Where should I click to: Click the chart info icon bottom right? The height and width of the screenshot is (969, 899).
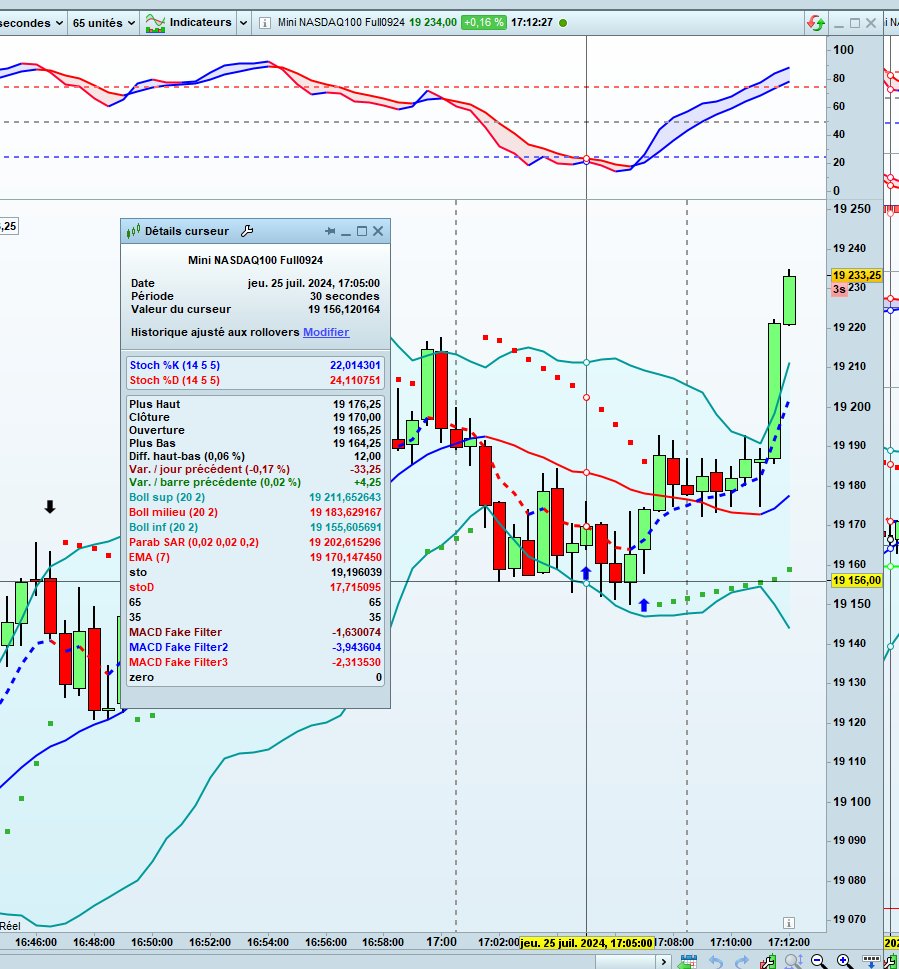788,923
